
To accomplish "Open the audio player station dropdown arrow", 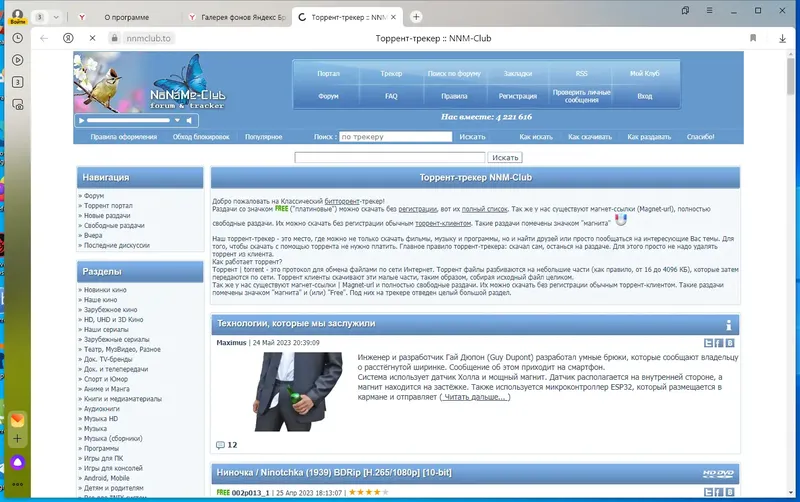I will (177, 120).
